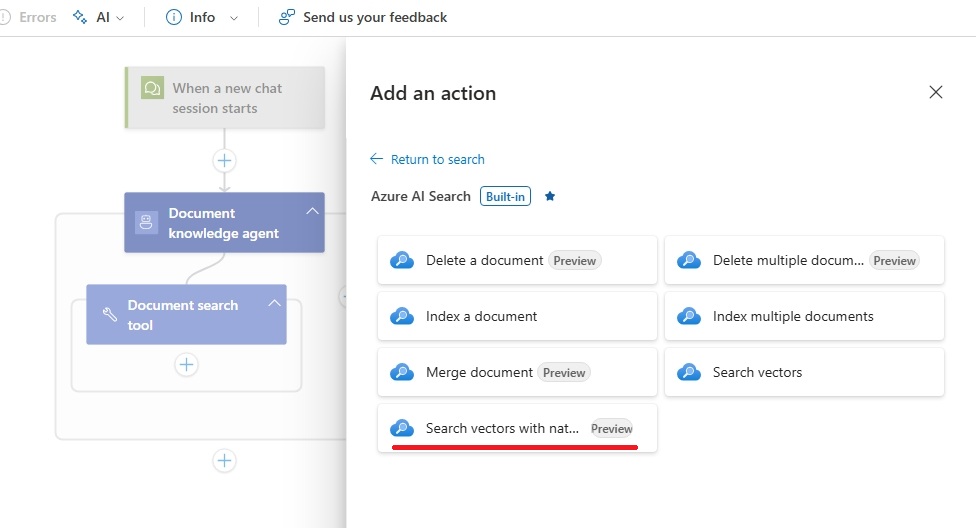Viewport: 976px width, 528px height.
Task: Click the favorite star next to Azure AI Search
Action: [549, 197]
